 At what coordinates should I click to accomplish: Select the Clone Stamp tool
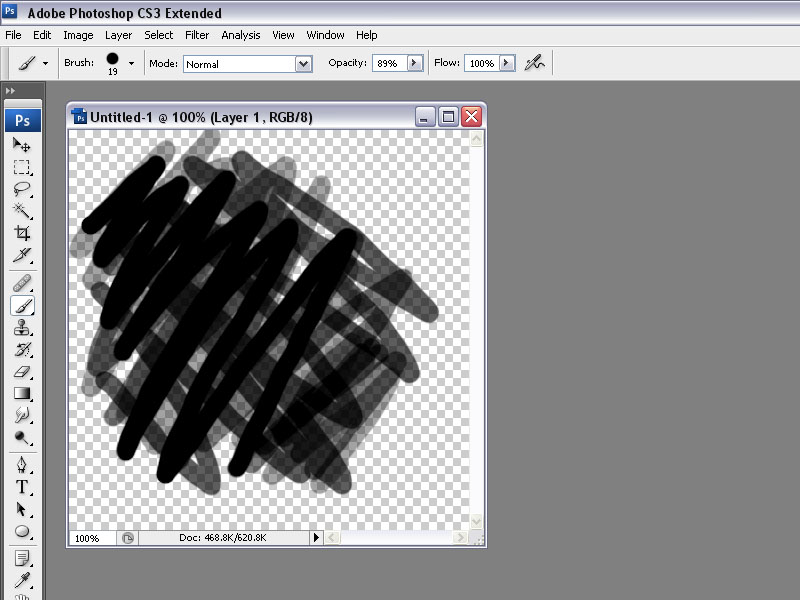(22, 327)
